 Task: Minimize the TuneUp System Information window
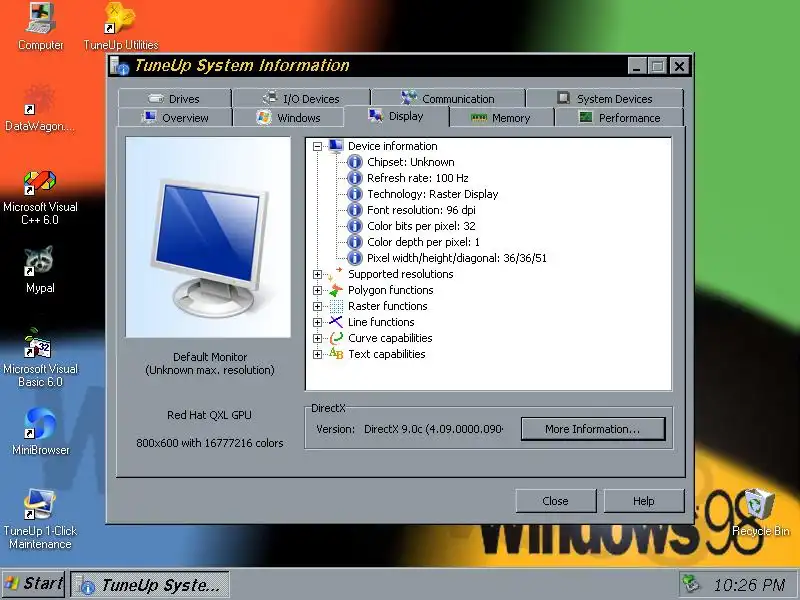click(x=637, y=66)
